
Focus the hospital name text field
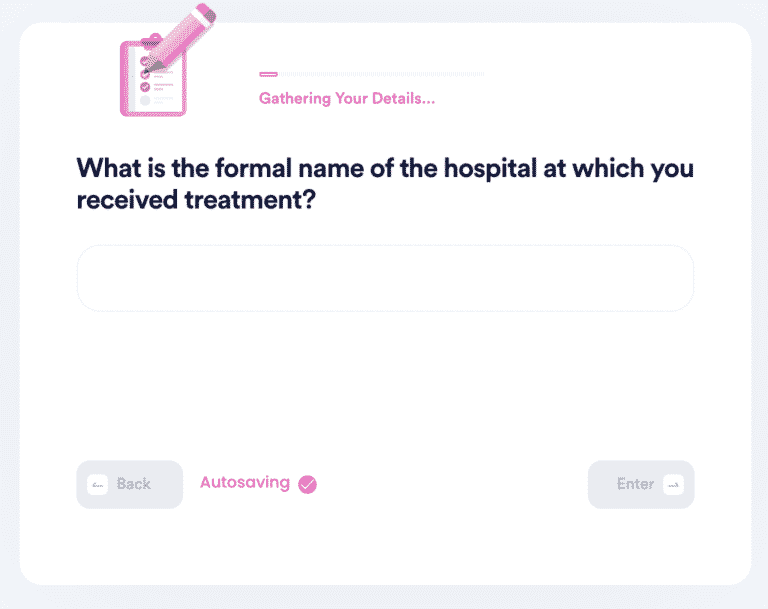(x=385, y=278)
